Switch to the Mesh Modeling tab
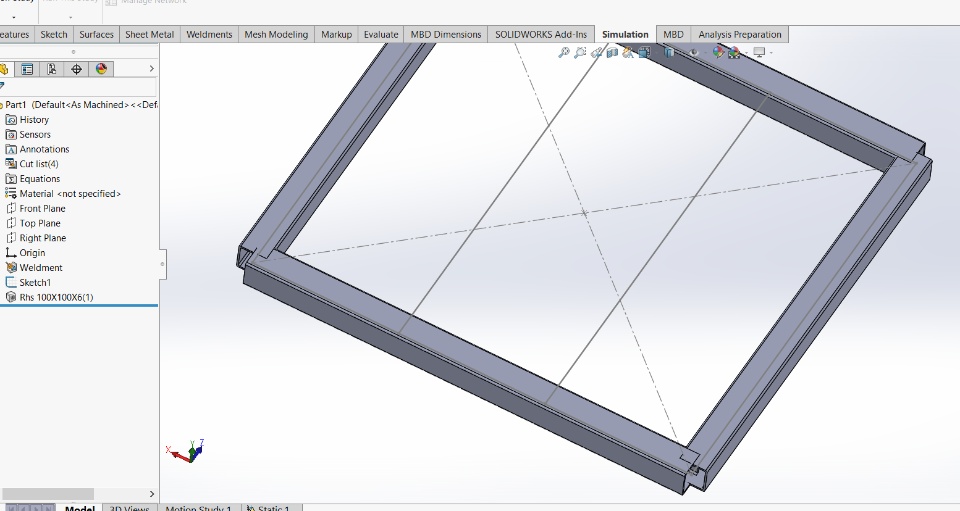960x511 pixels. click(x=276, y=34)
